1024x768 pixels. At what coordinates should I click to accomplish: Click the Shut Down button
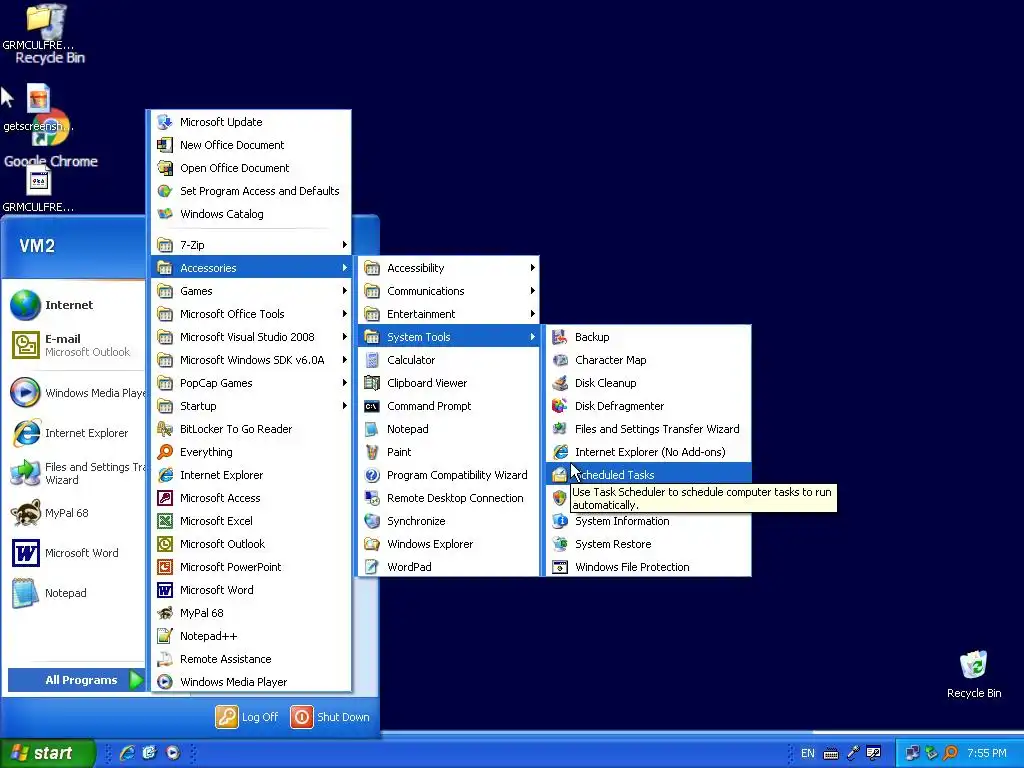(x=330, y=716)
